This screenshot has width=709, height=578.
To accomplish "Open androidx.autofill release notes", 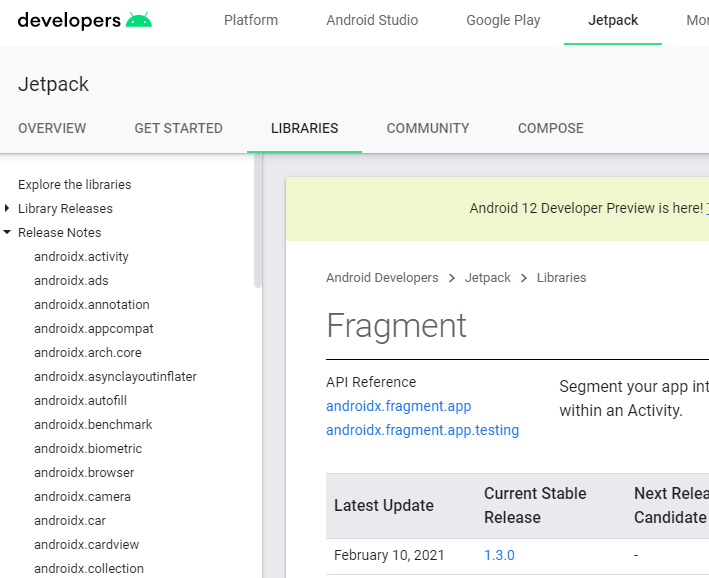I will [80, 400].
